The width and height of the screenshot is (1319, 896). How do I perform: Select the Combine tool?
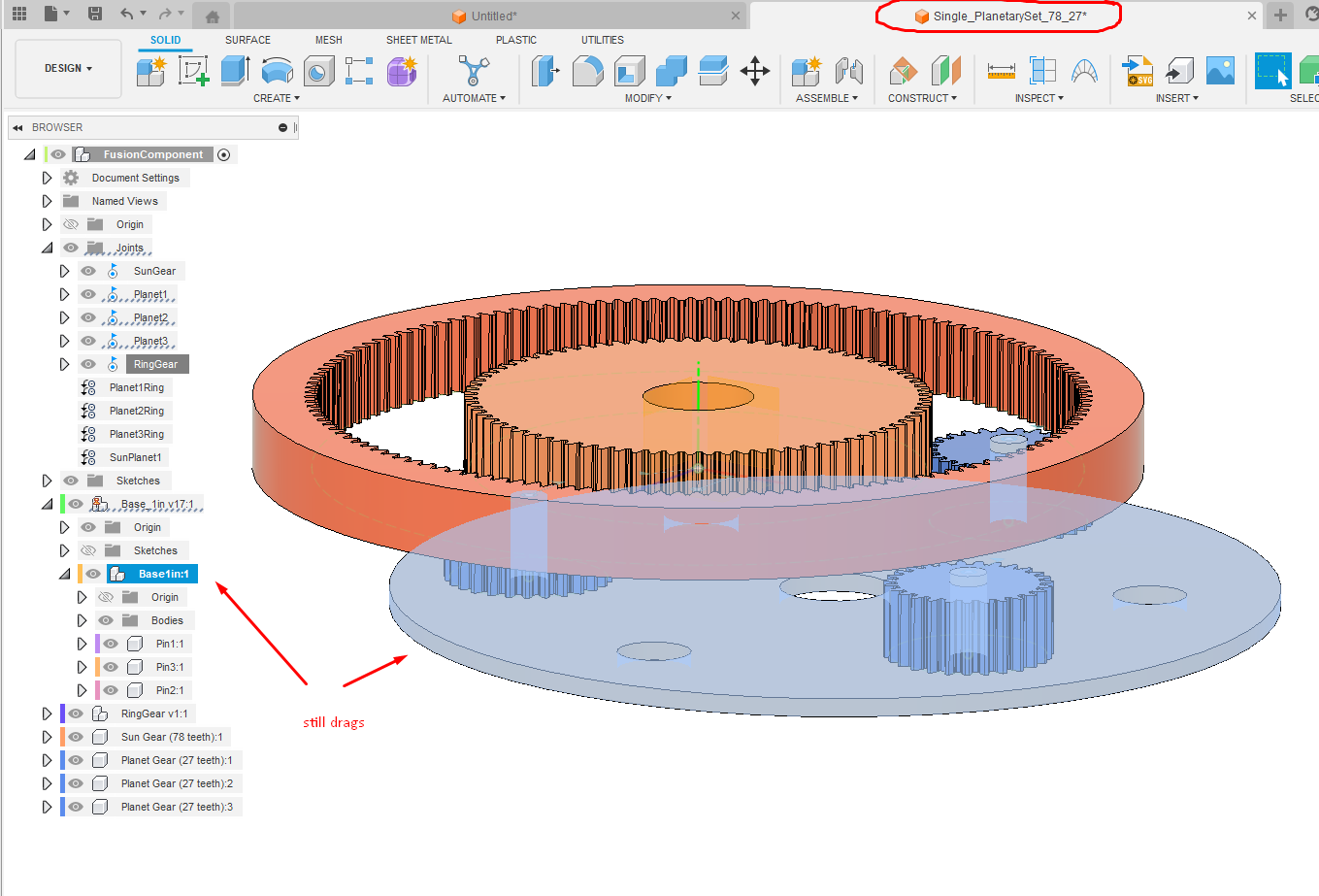(x=672, y=71)
